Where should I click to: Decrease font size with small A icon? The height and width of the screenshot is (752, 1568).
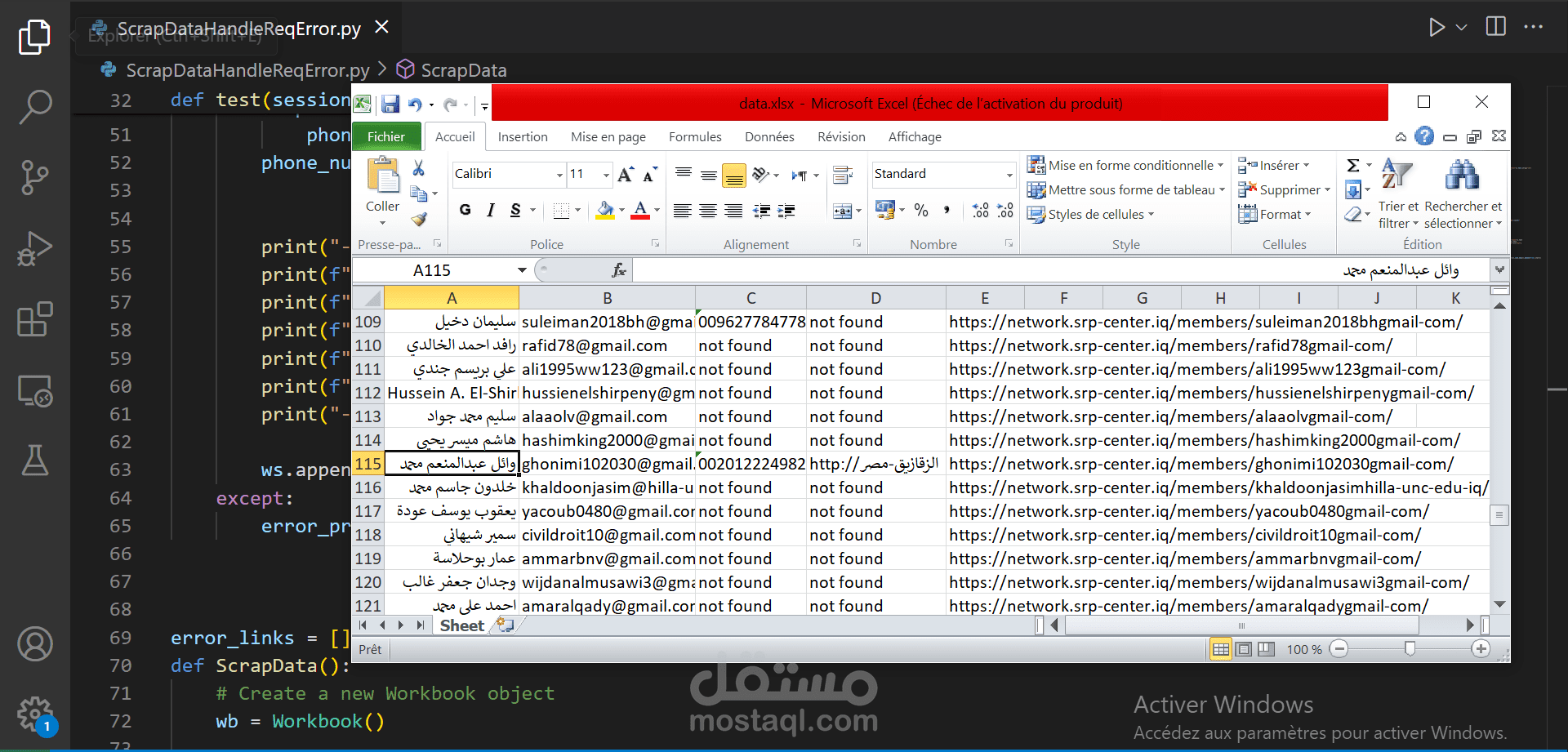(650, 174)
